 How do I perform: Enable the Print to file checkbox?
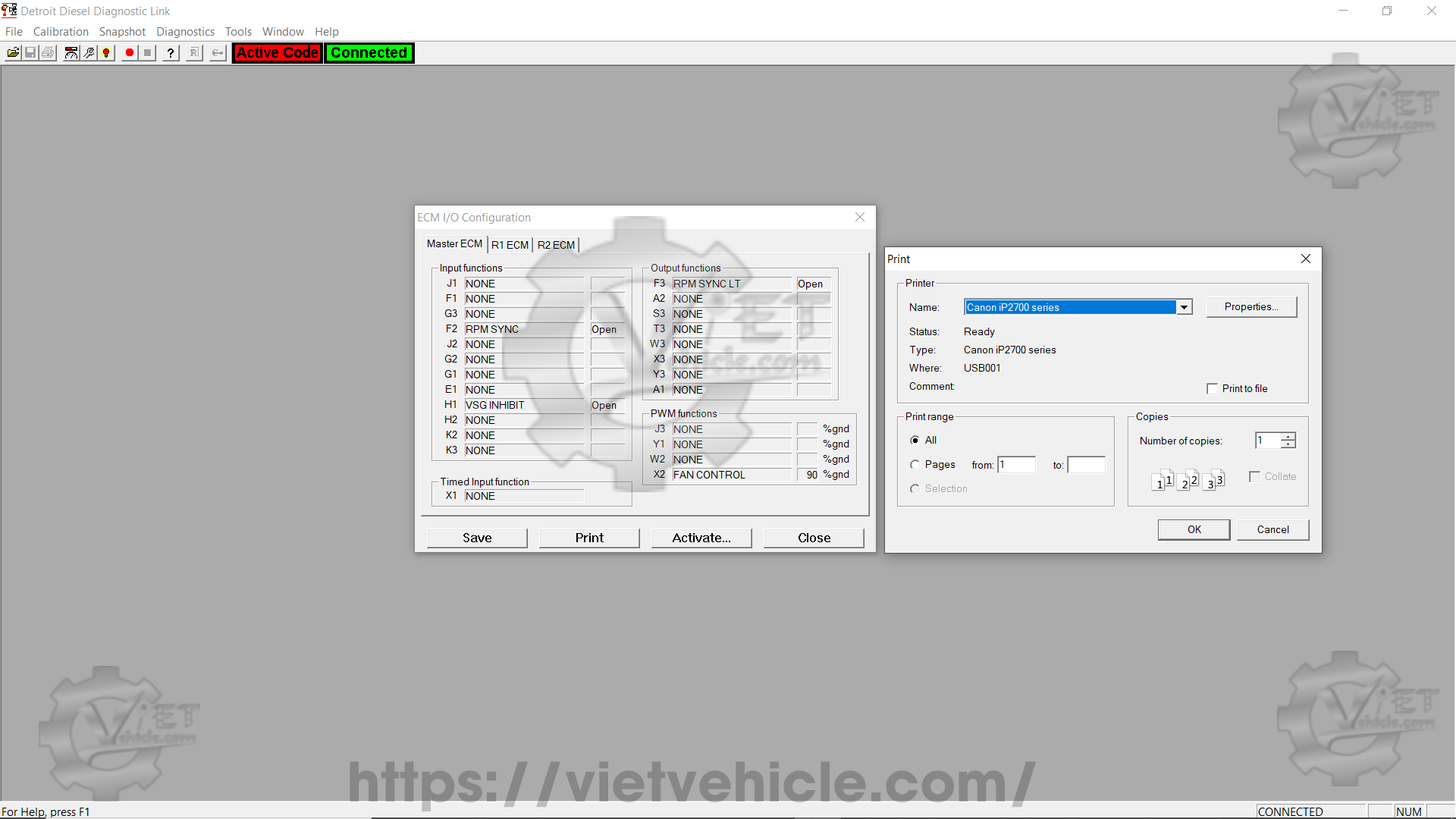coord(1212,388)
